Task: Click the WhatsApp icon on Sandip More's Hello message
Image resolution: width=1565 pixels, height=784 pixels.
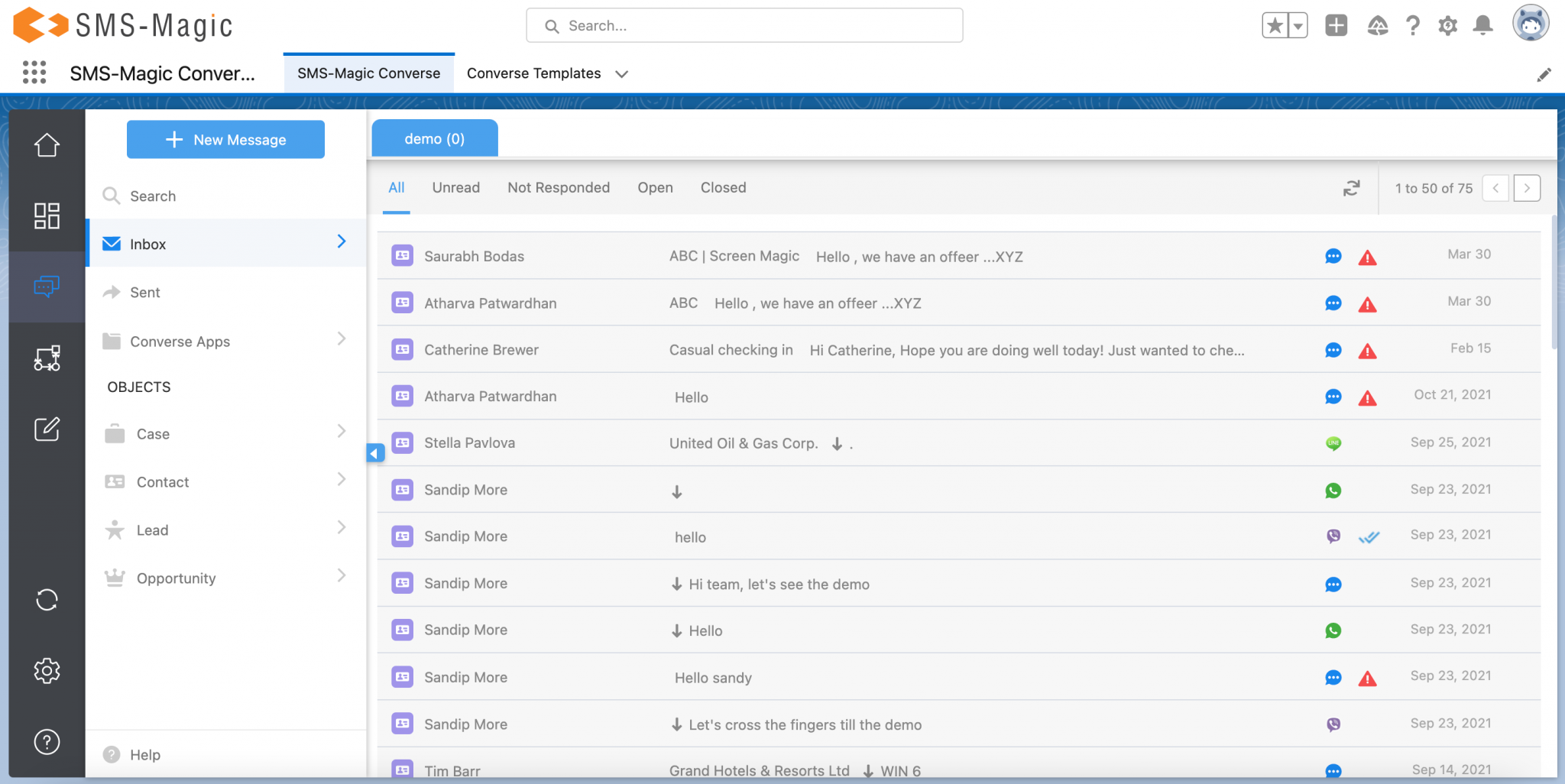Action: pos(1333,630)
